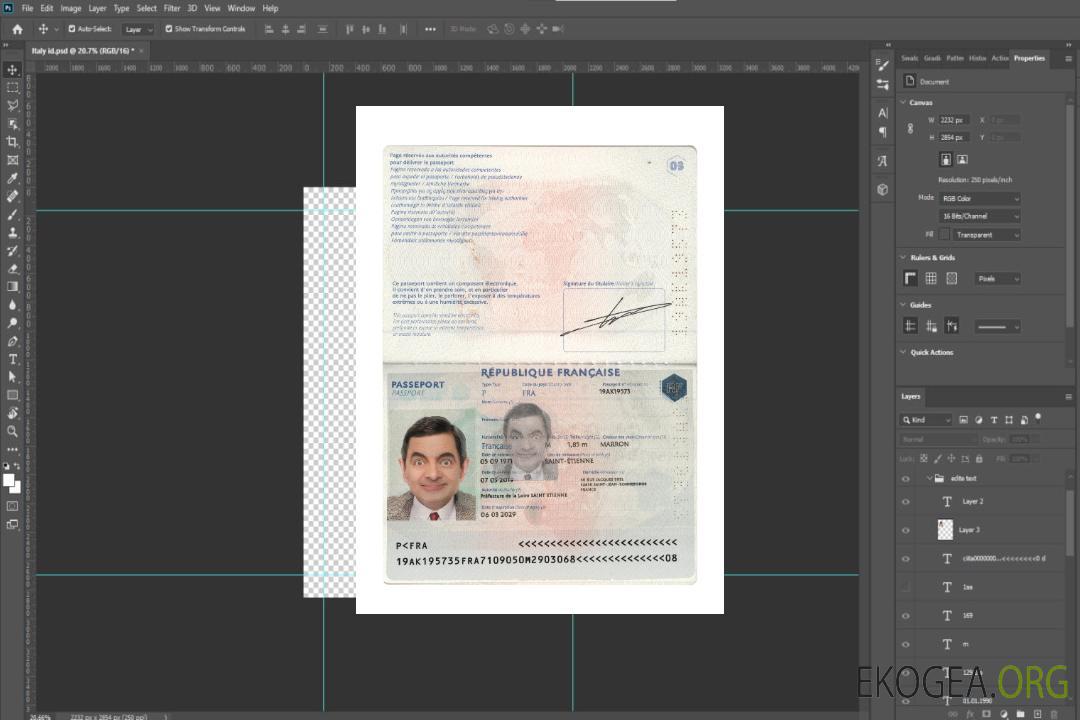The width and height of the screenshot is (1080, 720).
Task: Open the 3D cube panel icon
Action: tap(882, 189)
